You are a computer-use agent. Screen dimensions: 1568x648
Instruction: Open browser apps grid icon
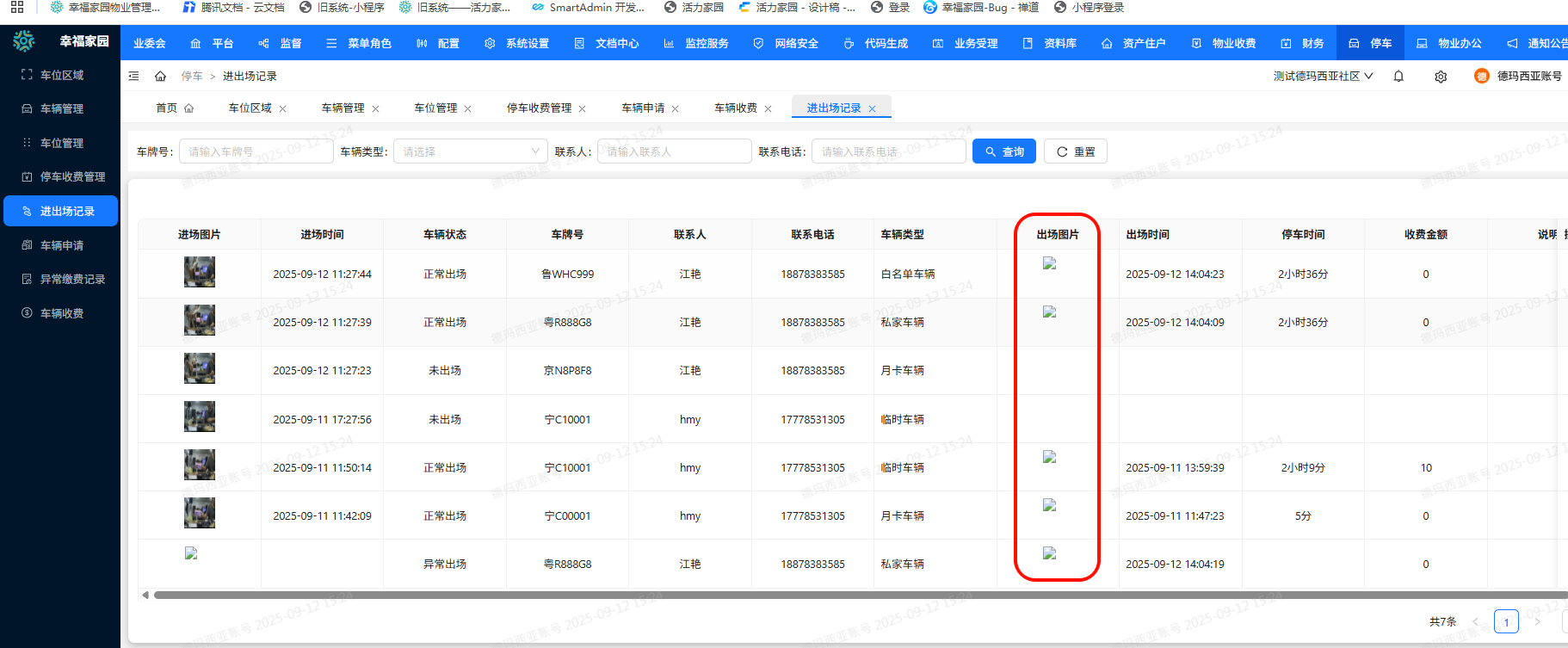point(17,7)
